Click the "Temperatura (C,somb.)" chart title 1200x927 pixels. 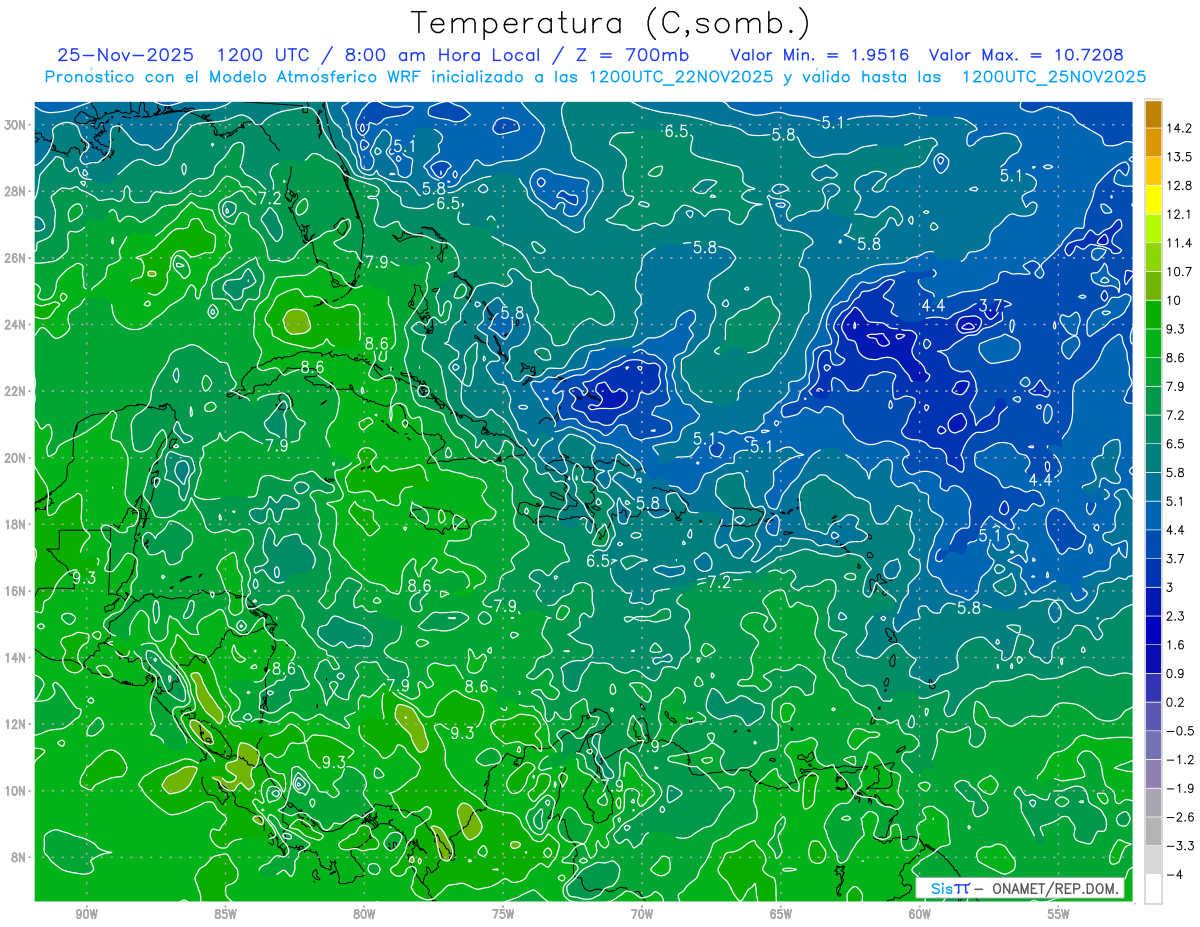[x=610, y=23]
